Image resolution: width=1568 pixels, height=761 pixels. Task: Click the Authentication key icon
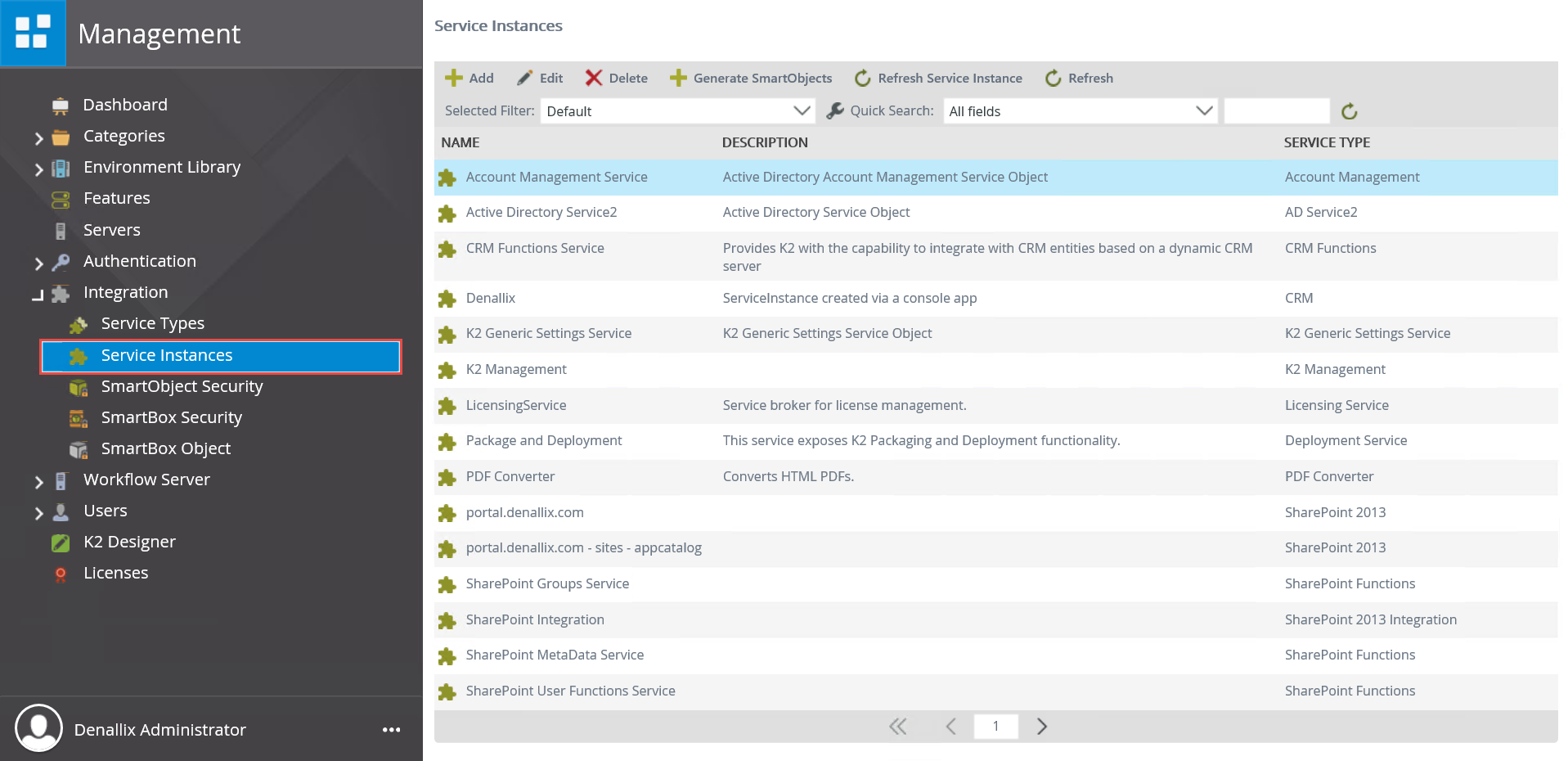click(61, 262)
